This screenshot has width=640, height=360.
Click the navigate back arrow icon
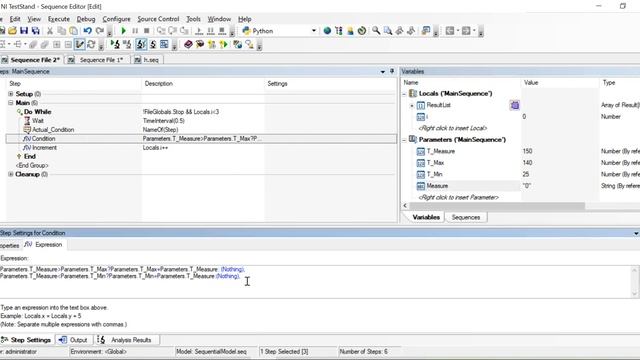pyautogui.click(x=450, y=31)
